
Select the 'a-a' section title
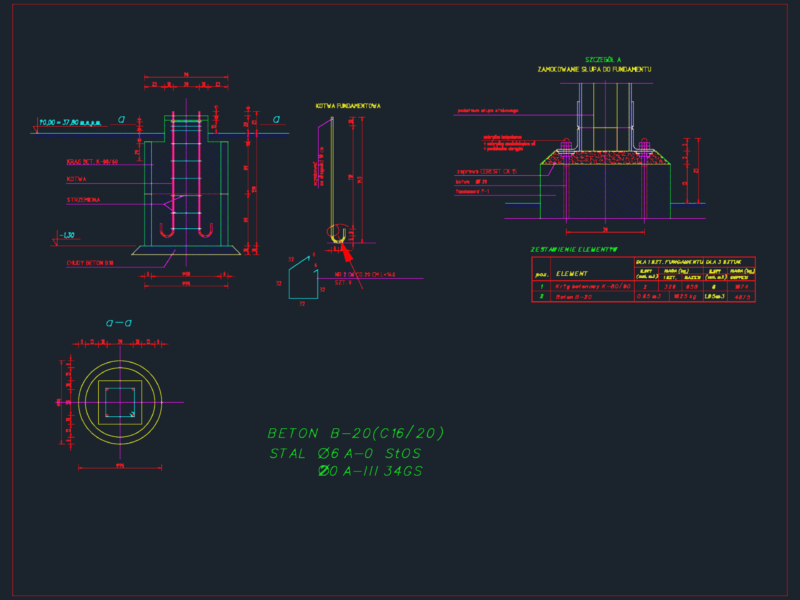pyautogui.click(x=119, y=323)
